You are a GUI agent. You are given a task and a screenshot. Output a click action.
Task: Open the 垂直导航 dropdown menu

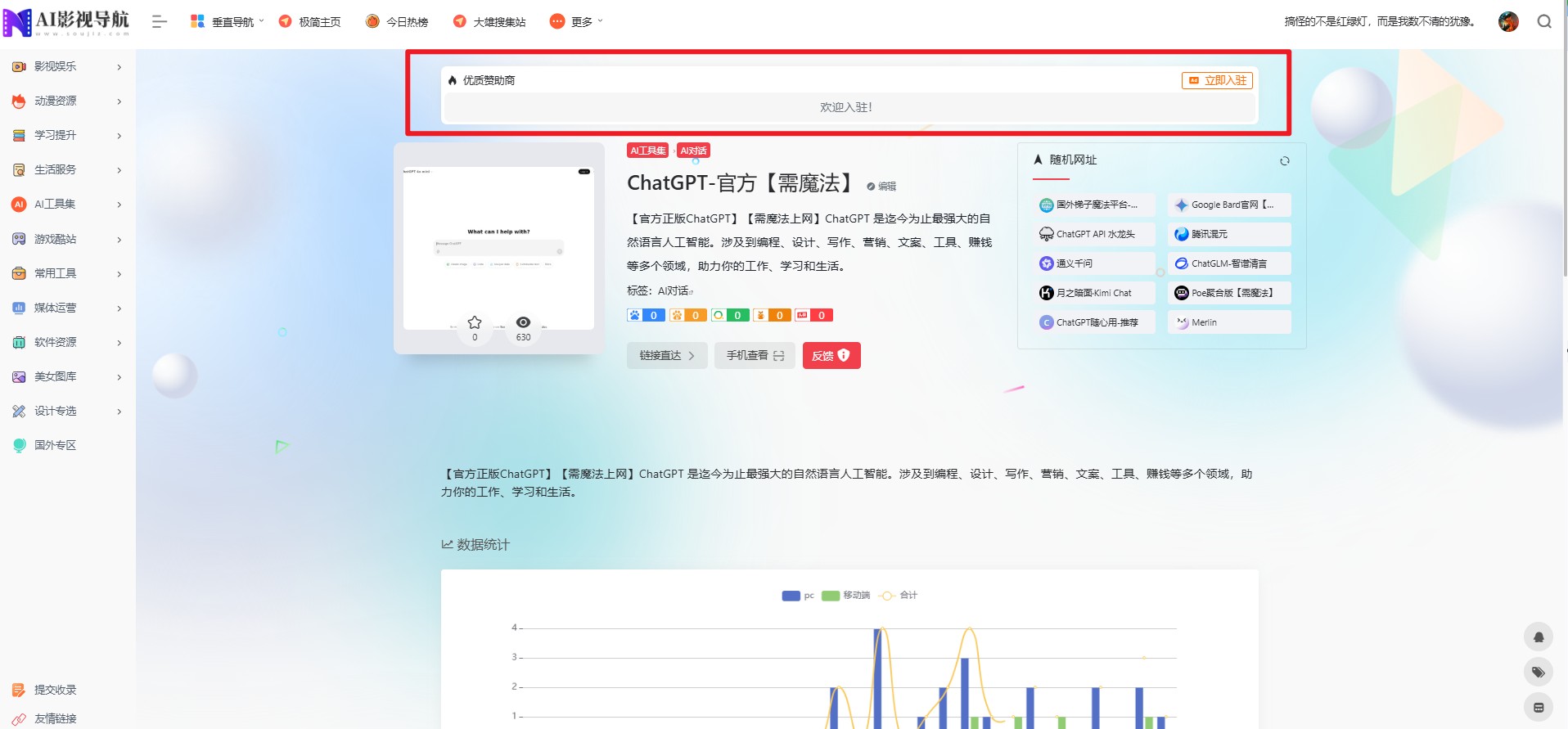pyautogui.click(x=227, y=22)
